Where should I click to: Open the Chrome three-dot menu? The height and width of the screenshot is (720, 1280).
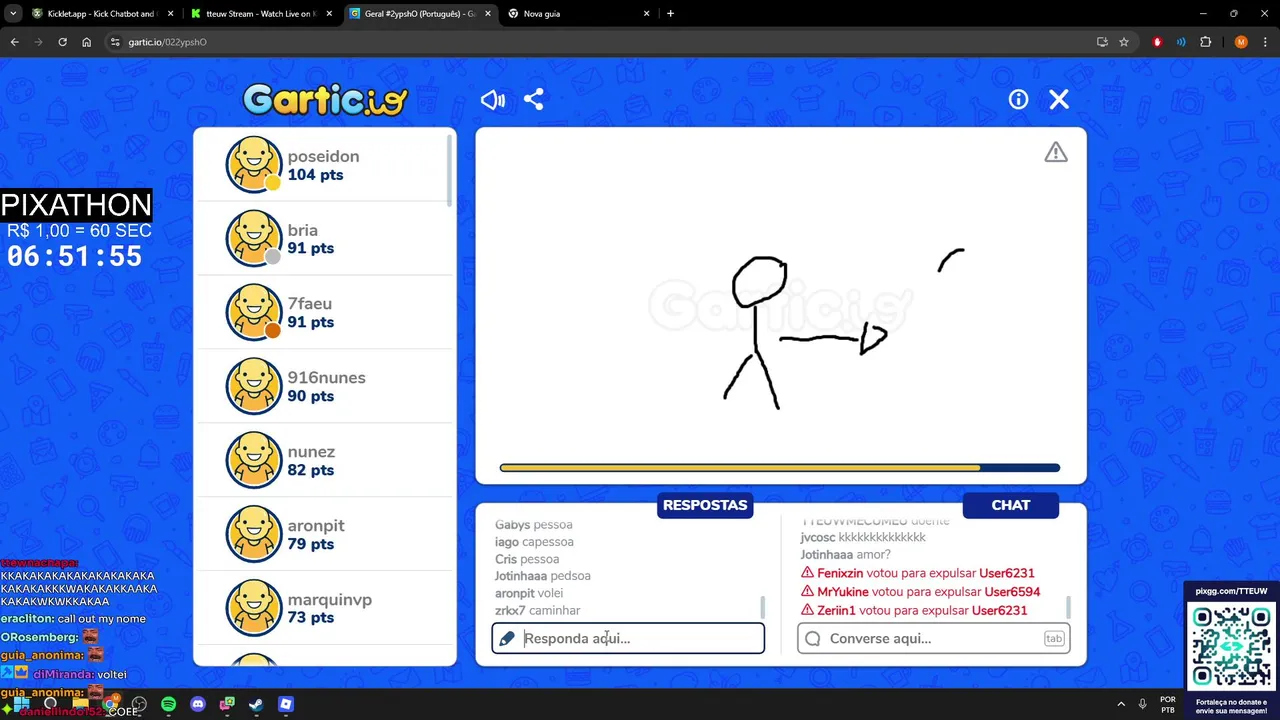[1265, 42]
